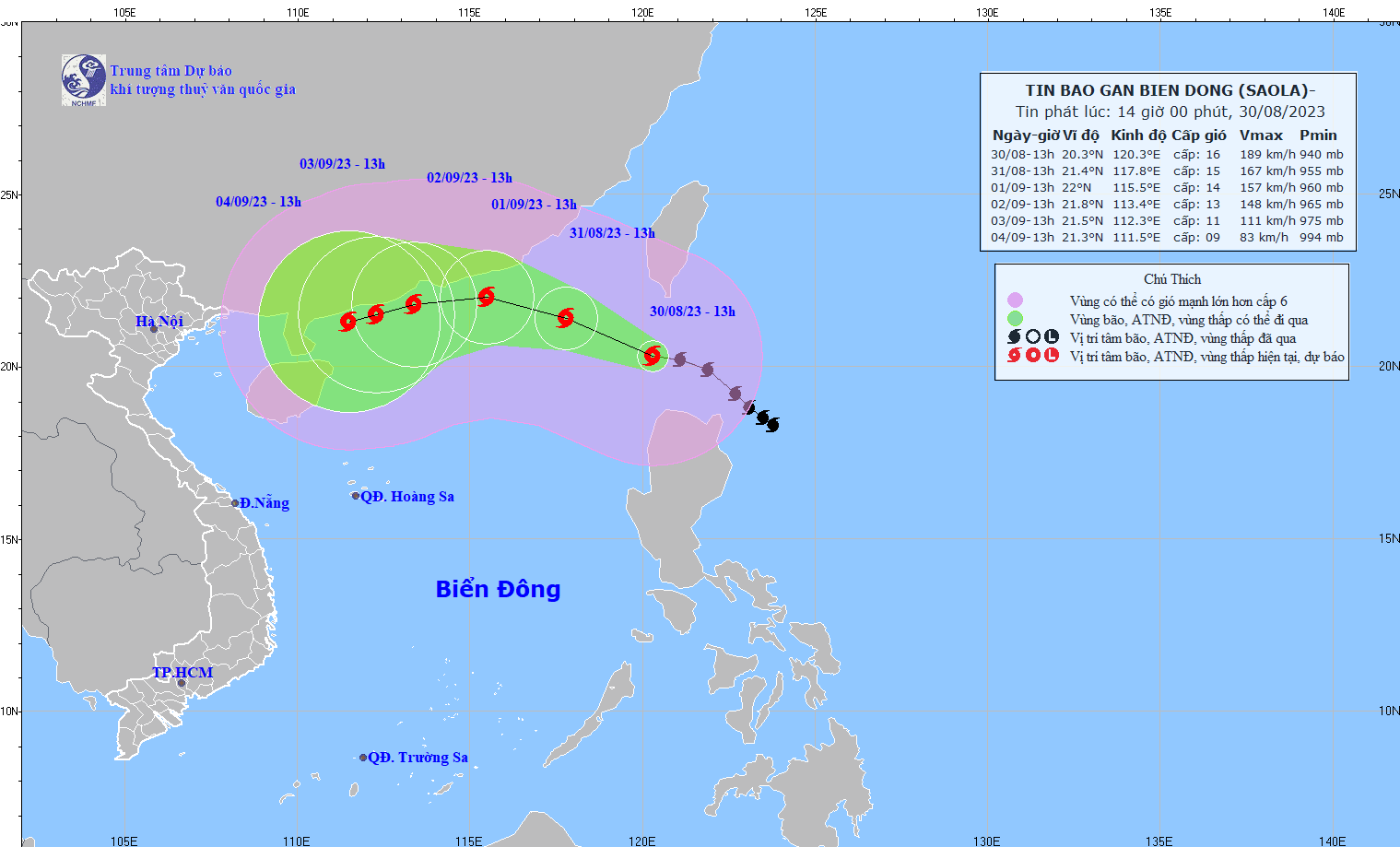The height and width of the screenshot is (847, 1400).
Task: Click the Hà Nội city label
Action: pos(159,321)
